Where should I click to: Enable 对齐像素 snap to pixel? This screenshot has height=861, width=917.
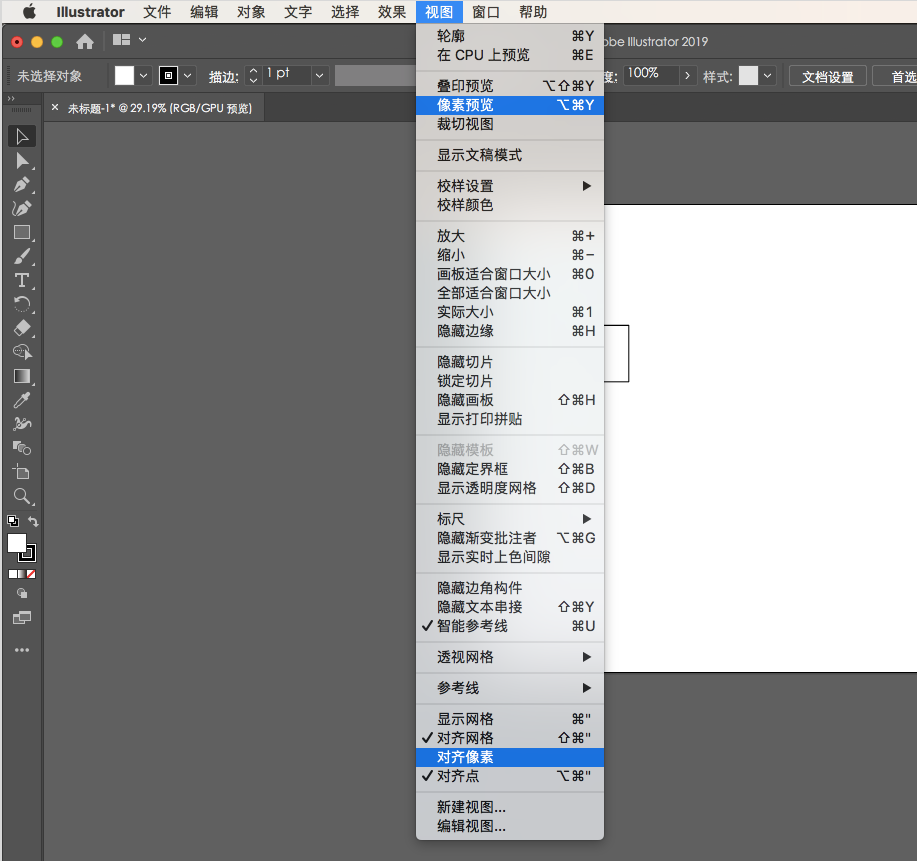tap(510, 757)
